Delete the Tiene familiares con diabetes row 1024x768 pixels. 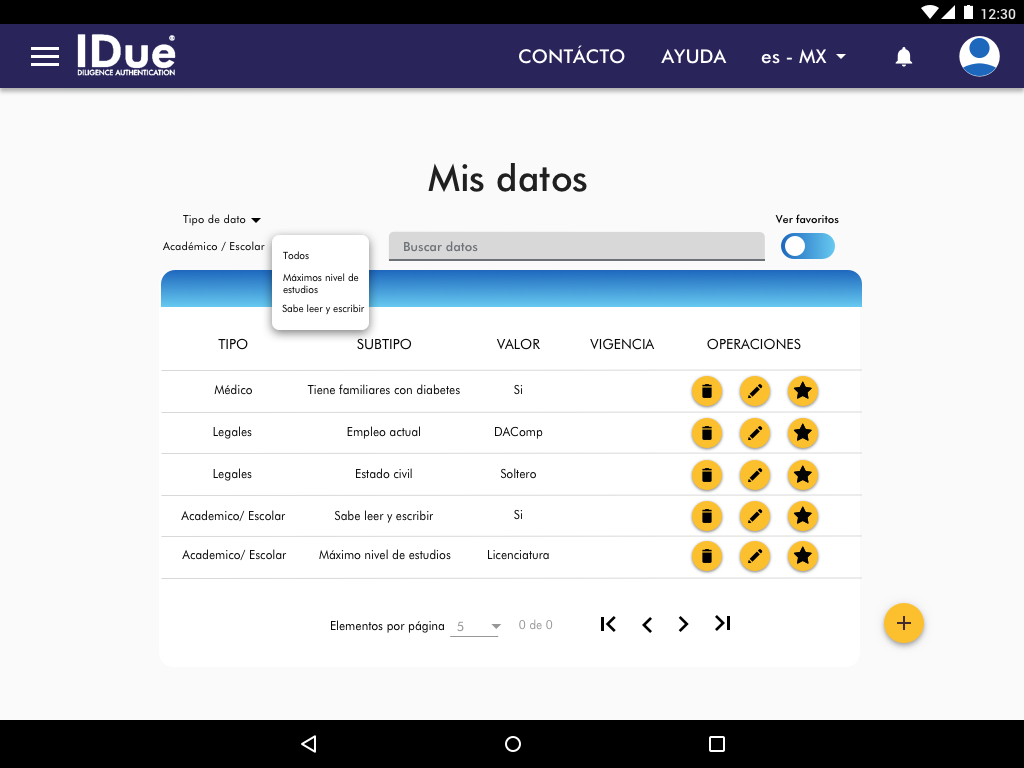point(707,391)
